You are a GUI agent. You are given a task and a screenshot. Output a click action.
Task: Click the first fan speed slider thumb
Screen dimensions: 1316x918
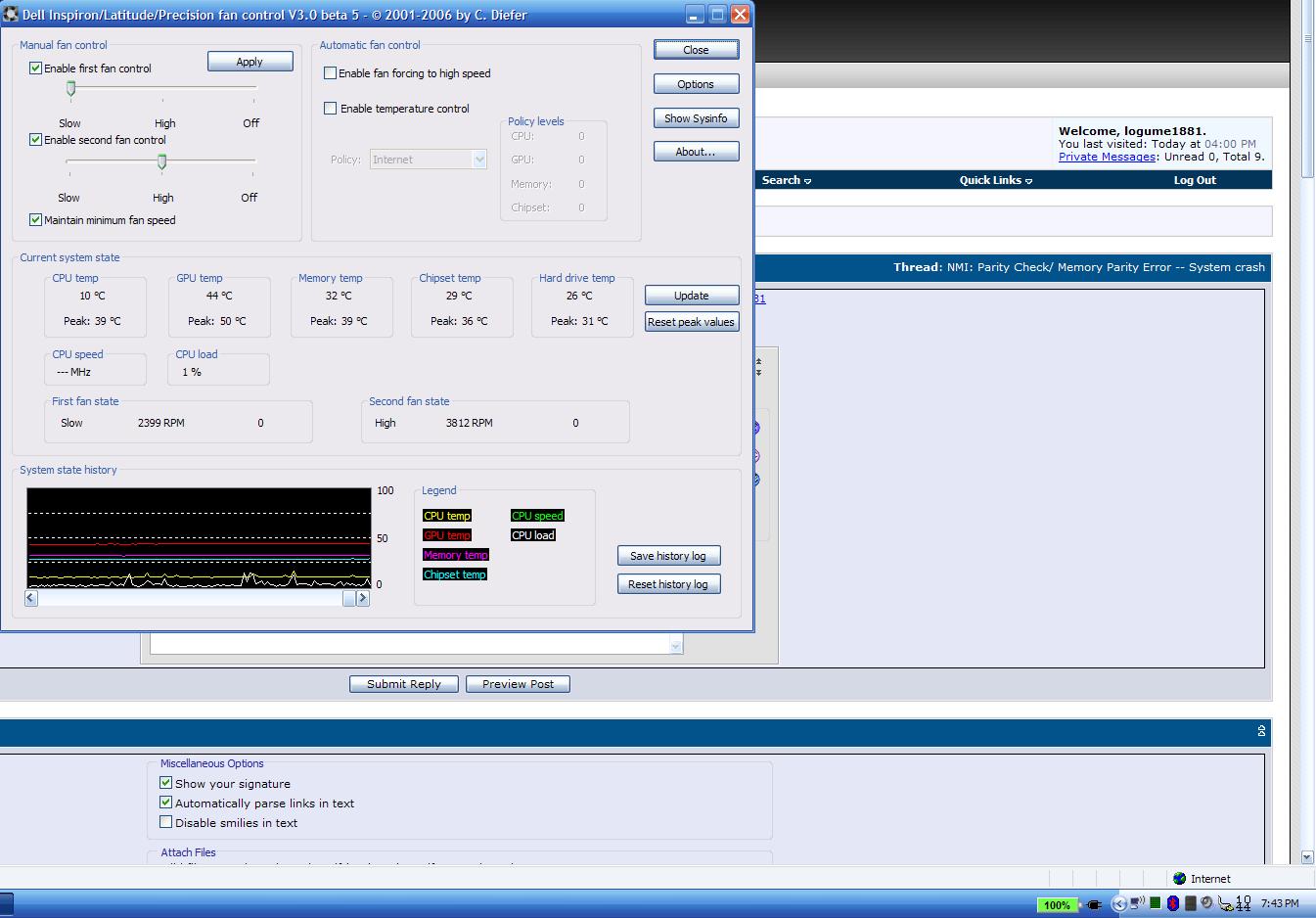[70, 89]
